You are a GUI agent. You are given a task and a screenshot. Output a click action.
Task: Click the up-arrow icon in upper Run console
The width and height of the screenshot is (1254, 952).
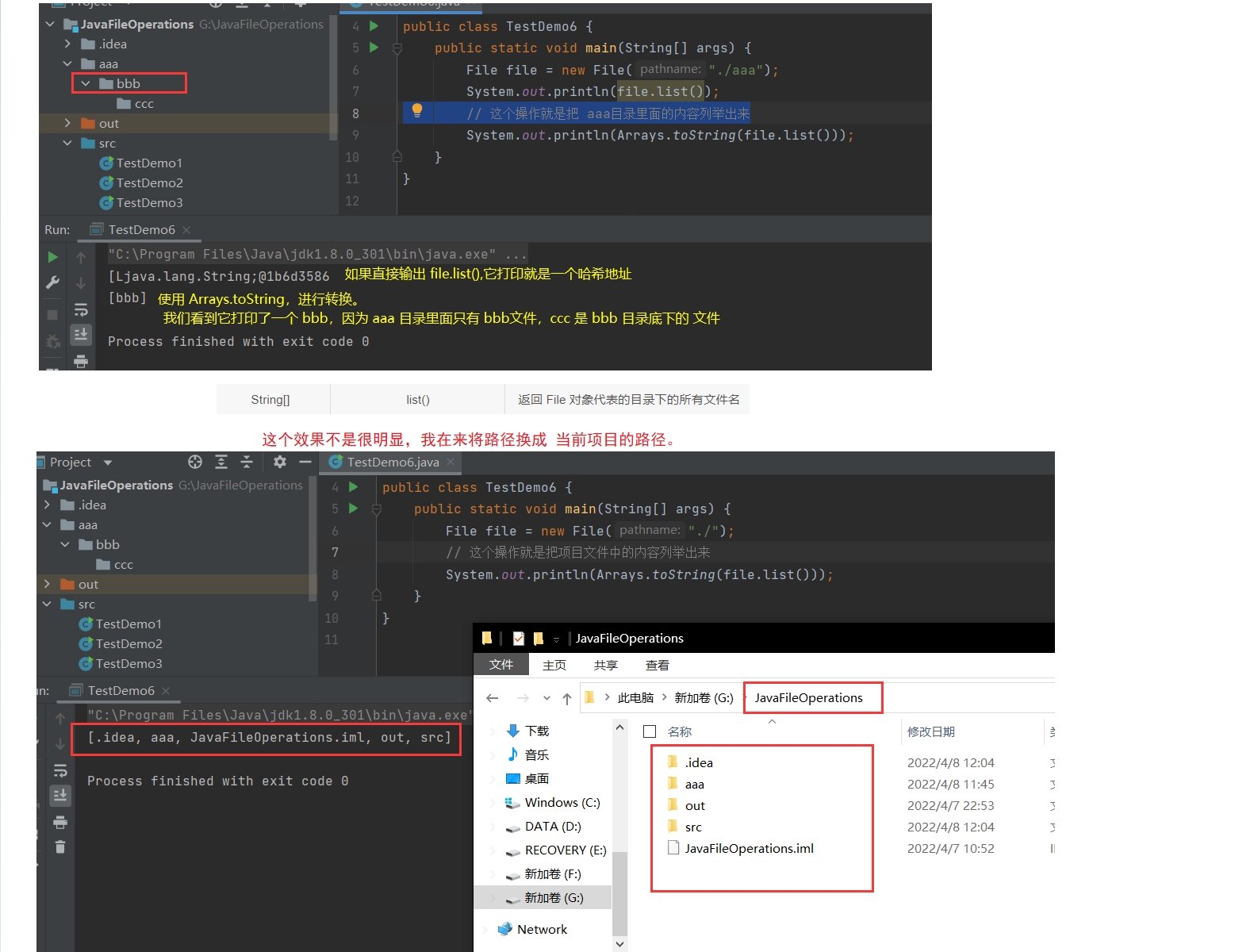tap(81, 257)
